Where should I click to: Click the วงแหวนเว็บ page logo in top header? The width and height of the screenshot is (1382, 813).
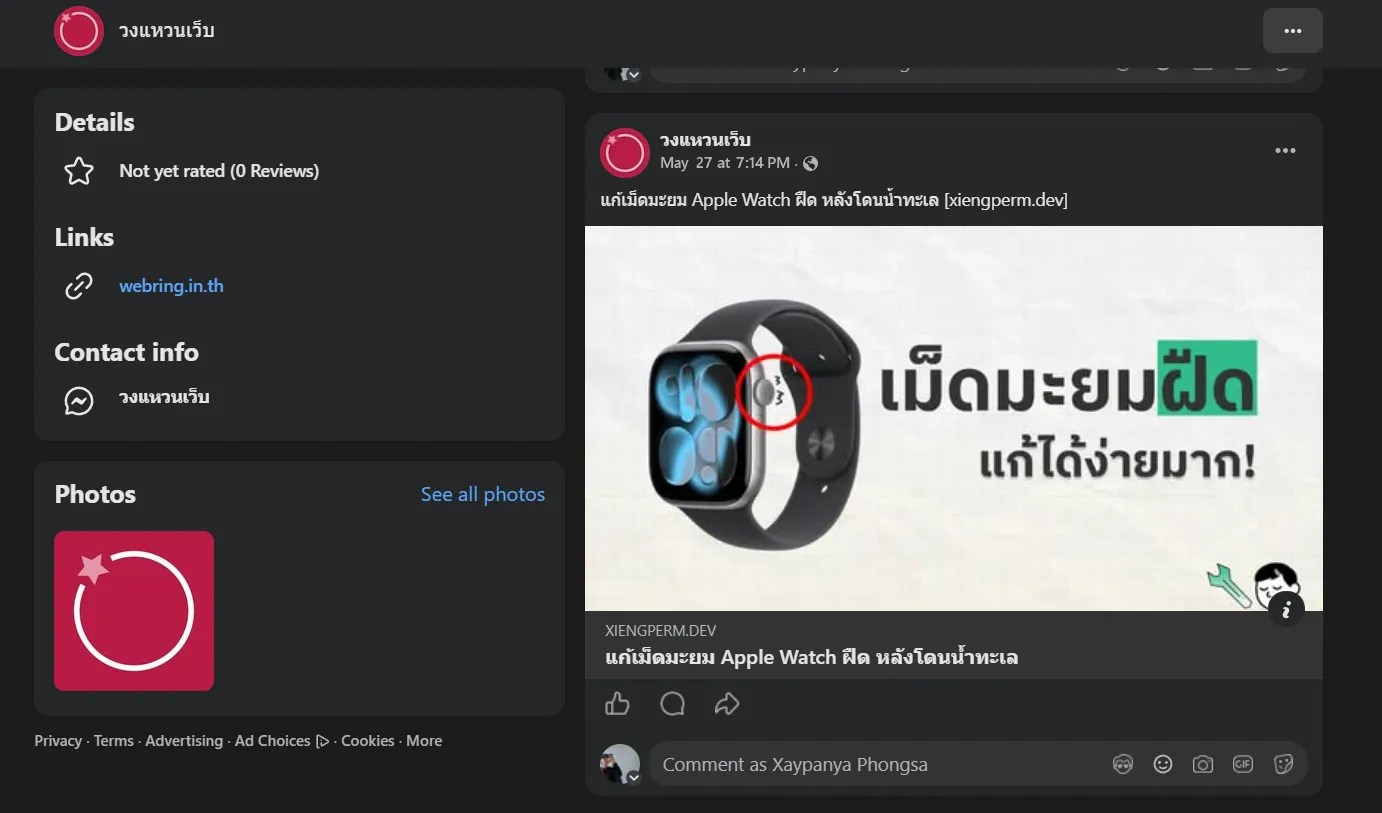[79, 31]
